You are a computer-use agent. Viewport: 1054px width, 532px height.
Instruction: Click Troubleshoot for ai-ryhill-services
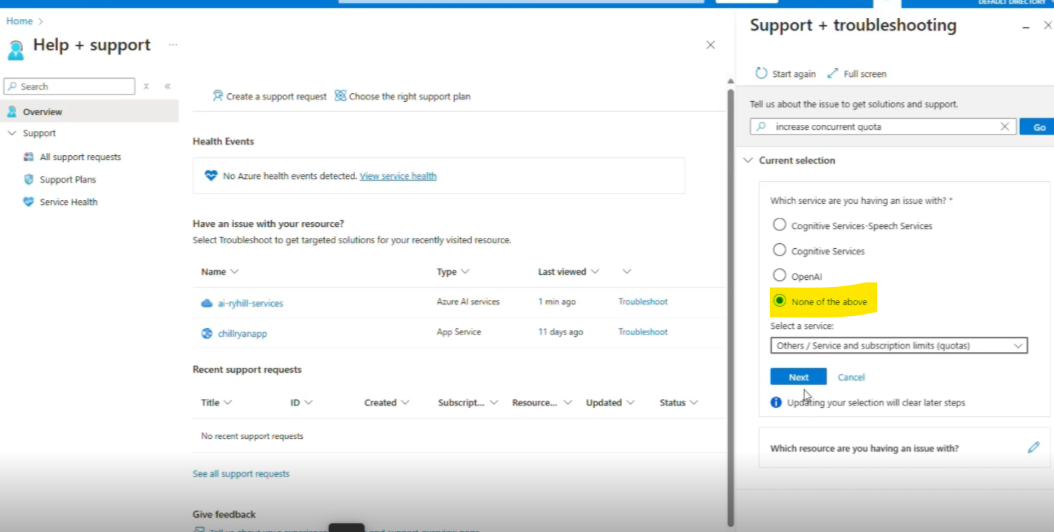coord(643,302)
